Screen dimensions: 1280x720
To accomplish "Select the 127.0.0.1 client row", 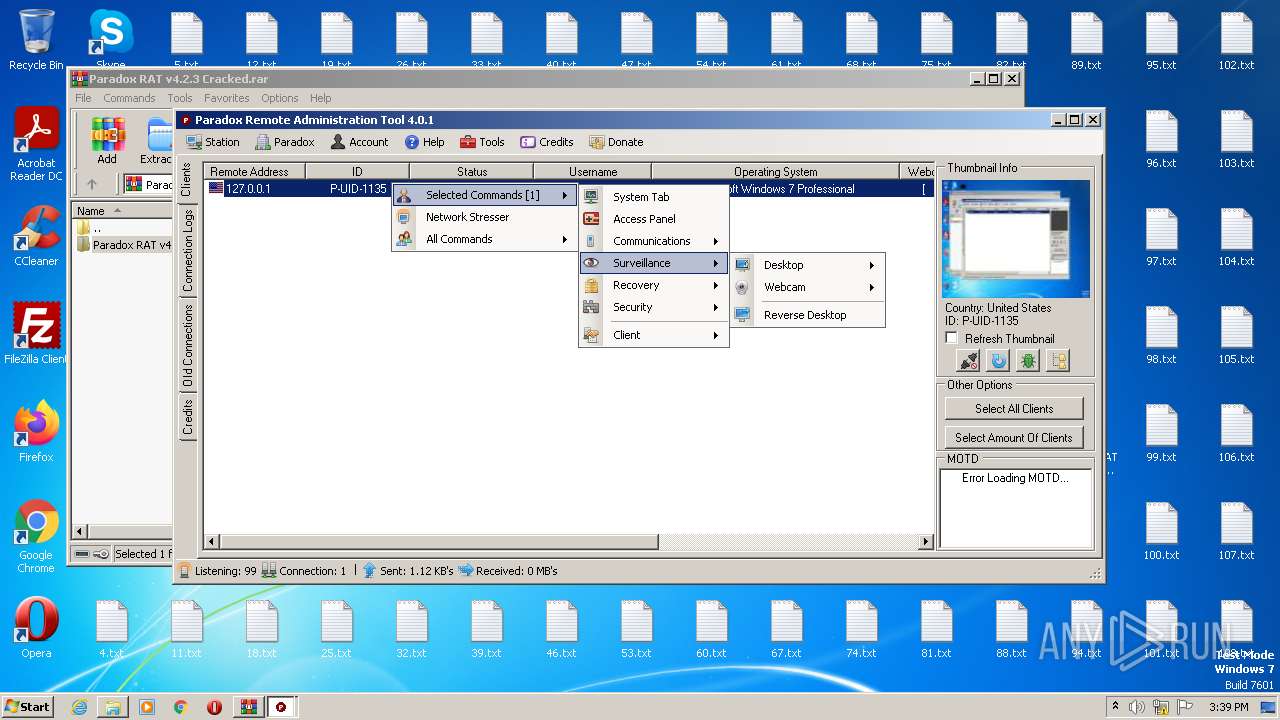I will coord(569,188).
